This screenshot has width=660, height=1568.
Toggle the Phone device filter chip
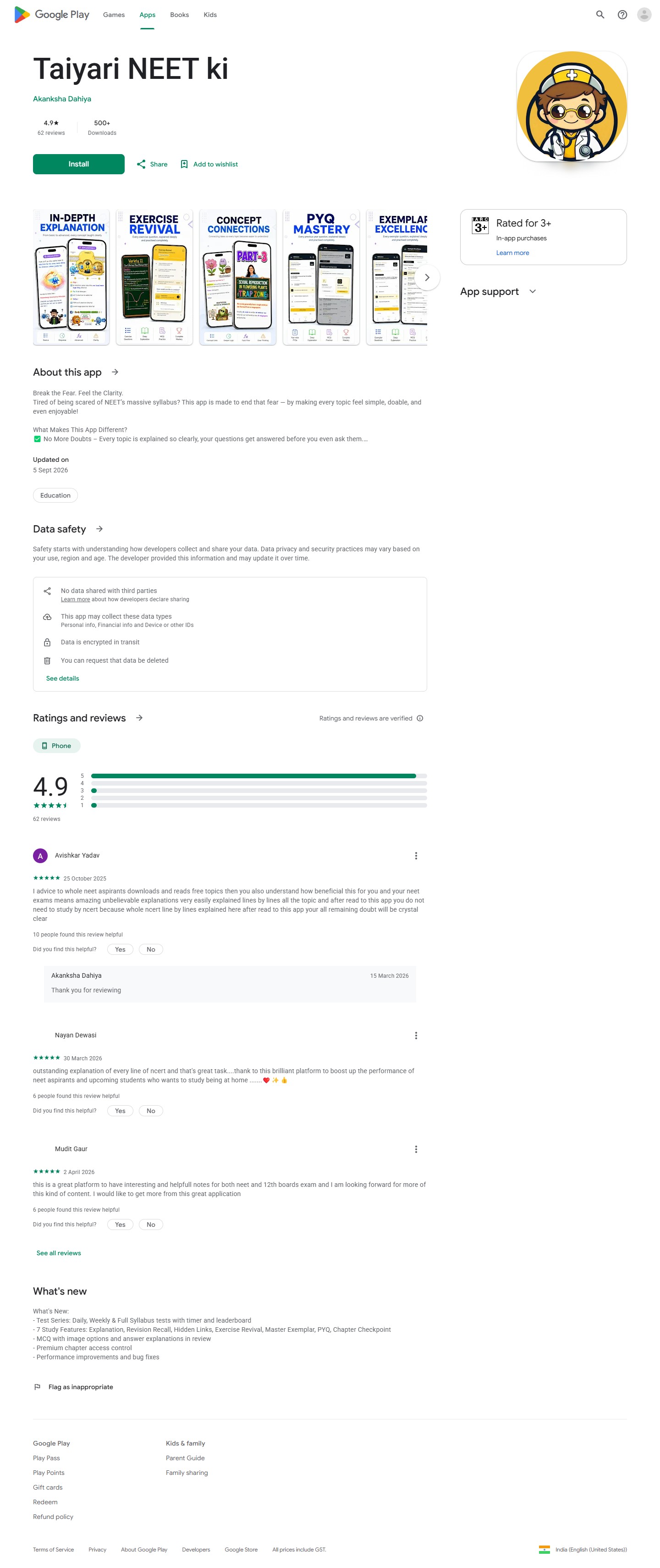click(x=56, y=745)
